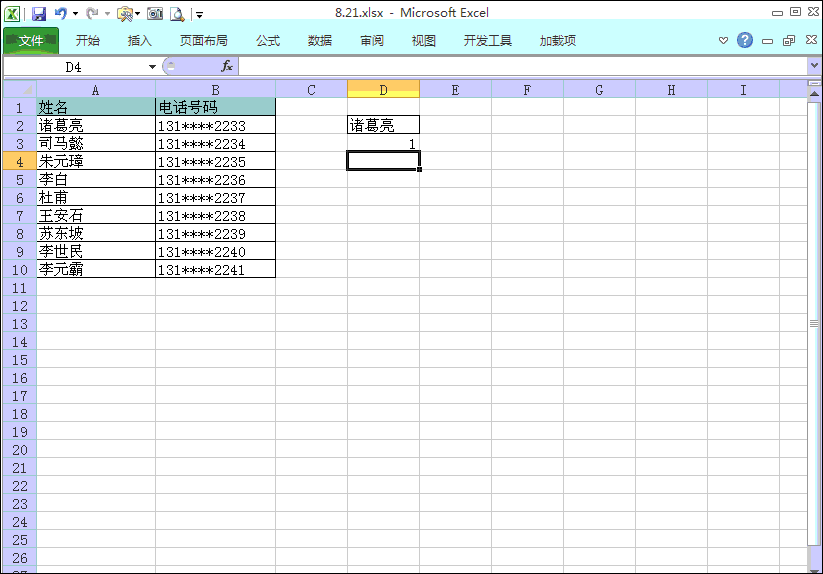The image size is (823, 574).
Task: Click the camera icon in quick access toolbar
Action: tap(155, 14)
